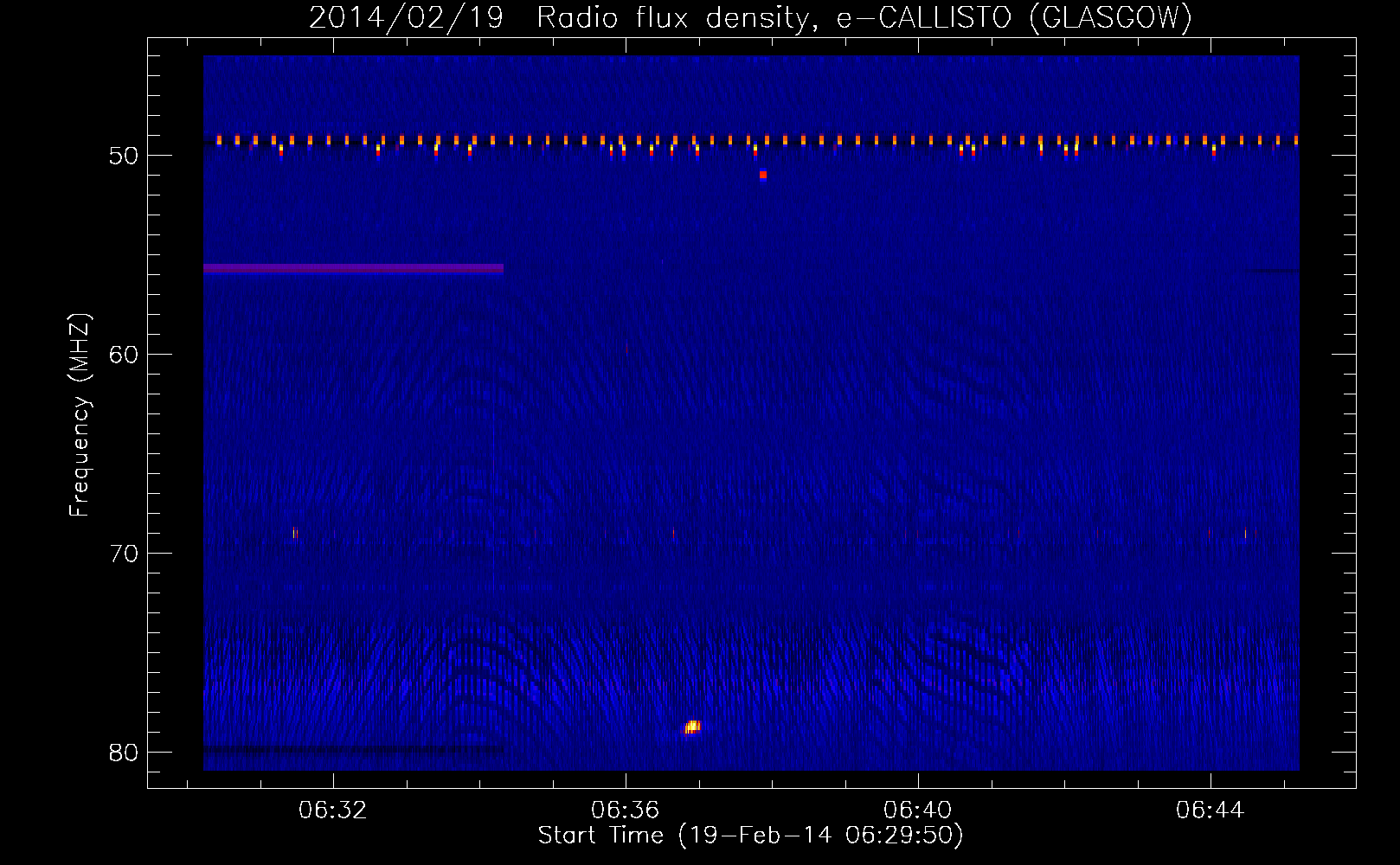
Task: Click the "06:44" time tick label
Action: click(x=1210, y=811)
